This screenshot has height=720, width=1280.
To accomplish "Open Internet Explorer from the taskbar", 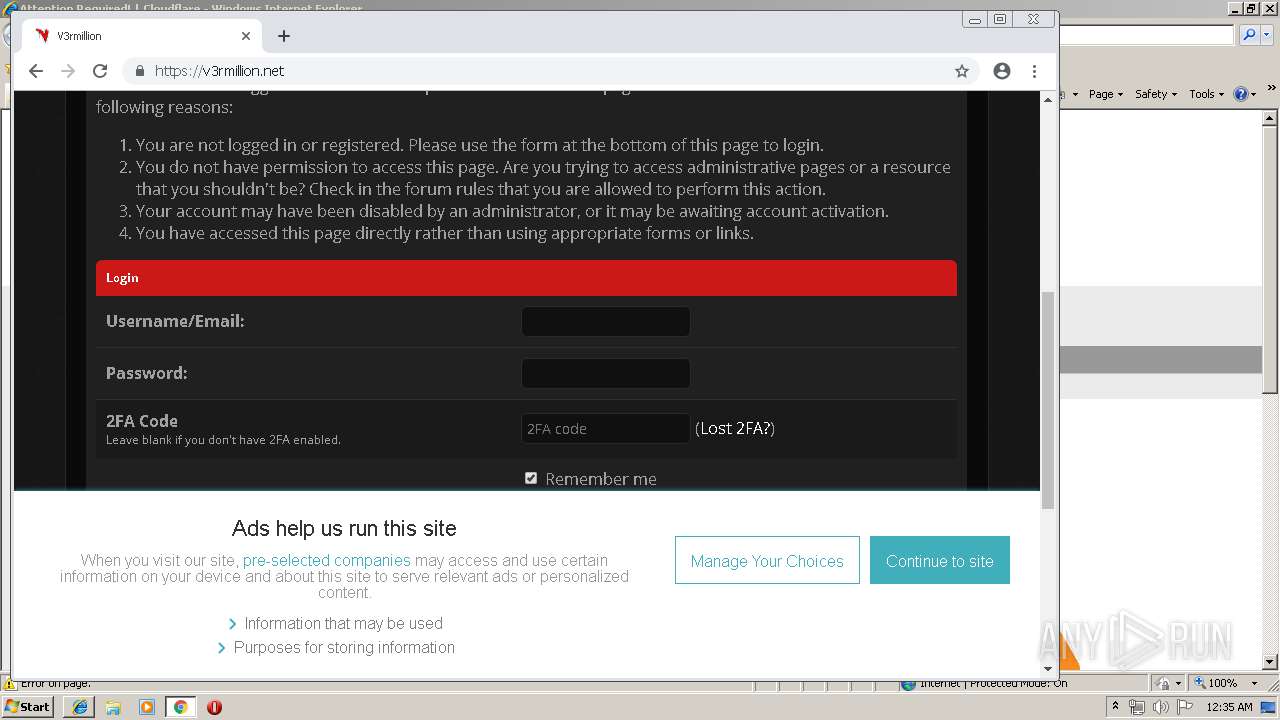I will click(80, 707).
